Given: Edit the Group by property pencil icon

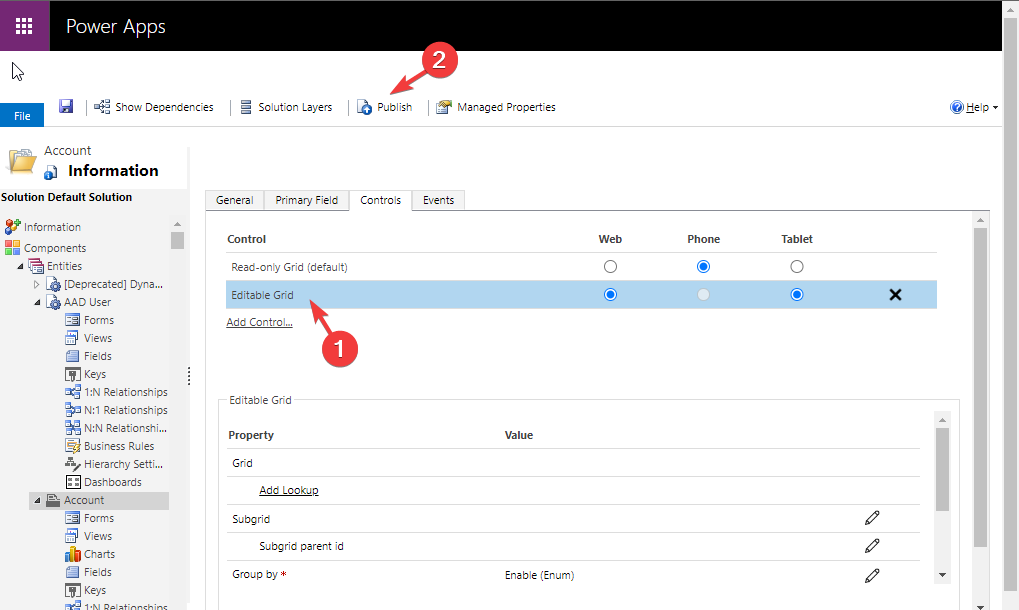Looking at the screenshot, I should click(872, 576).
